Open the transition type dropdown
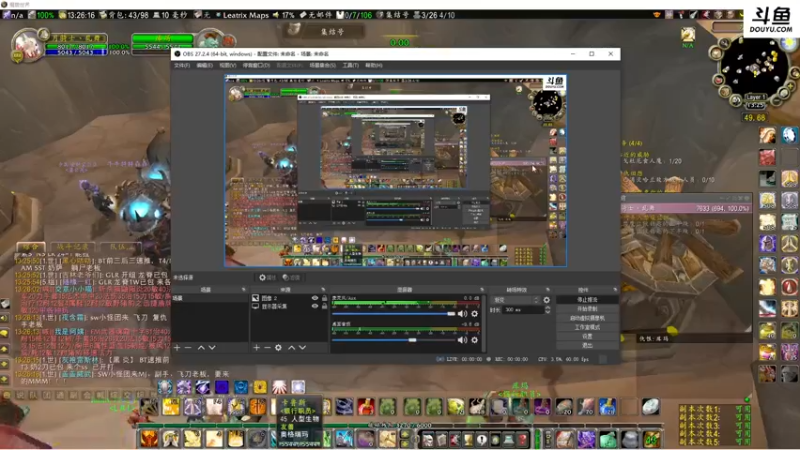 [x=515, y=300]
